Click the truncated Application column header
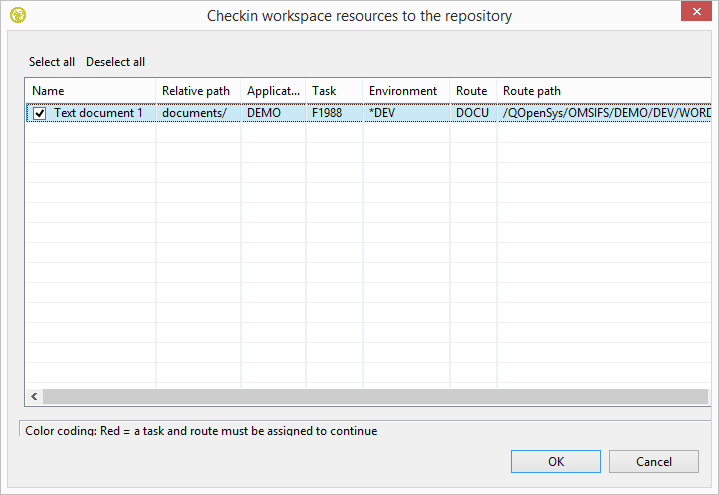The image size is (719, 495). (x=273, y=91)
